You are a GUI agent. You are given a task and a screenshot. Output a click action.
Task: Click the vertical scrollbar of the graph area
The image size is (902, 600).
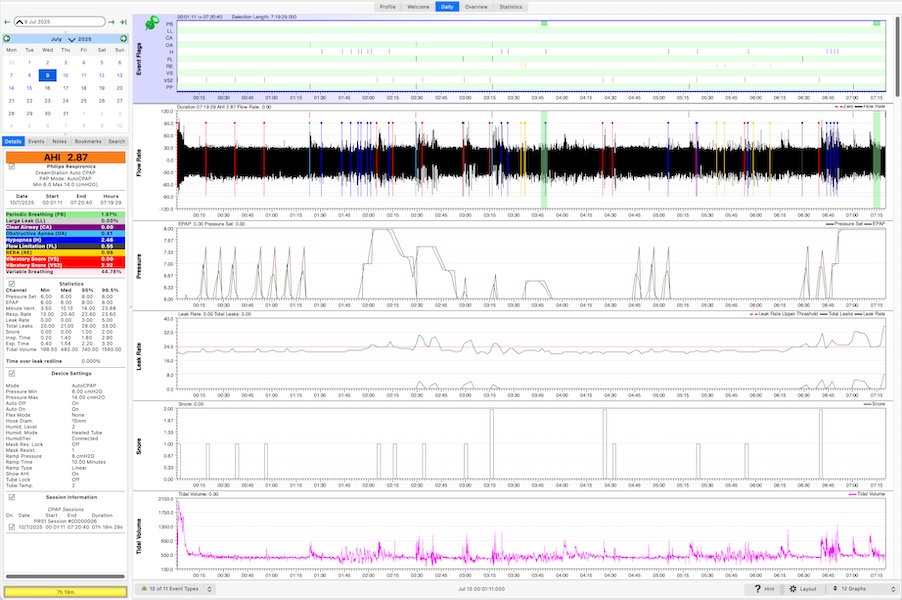coord(897,56)
